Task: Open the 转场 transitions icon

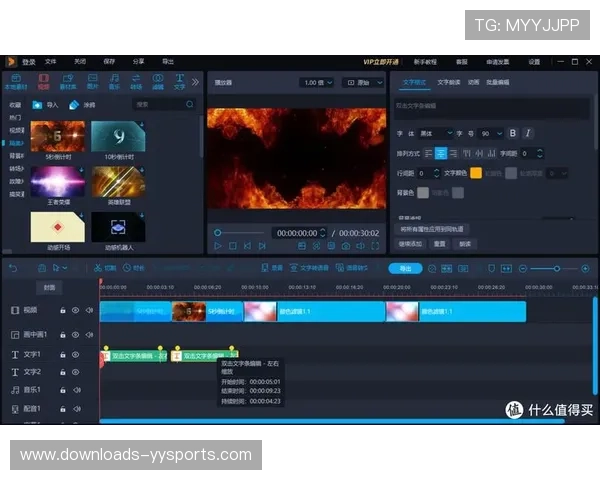Action: pos(136,80)
